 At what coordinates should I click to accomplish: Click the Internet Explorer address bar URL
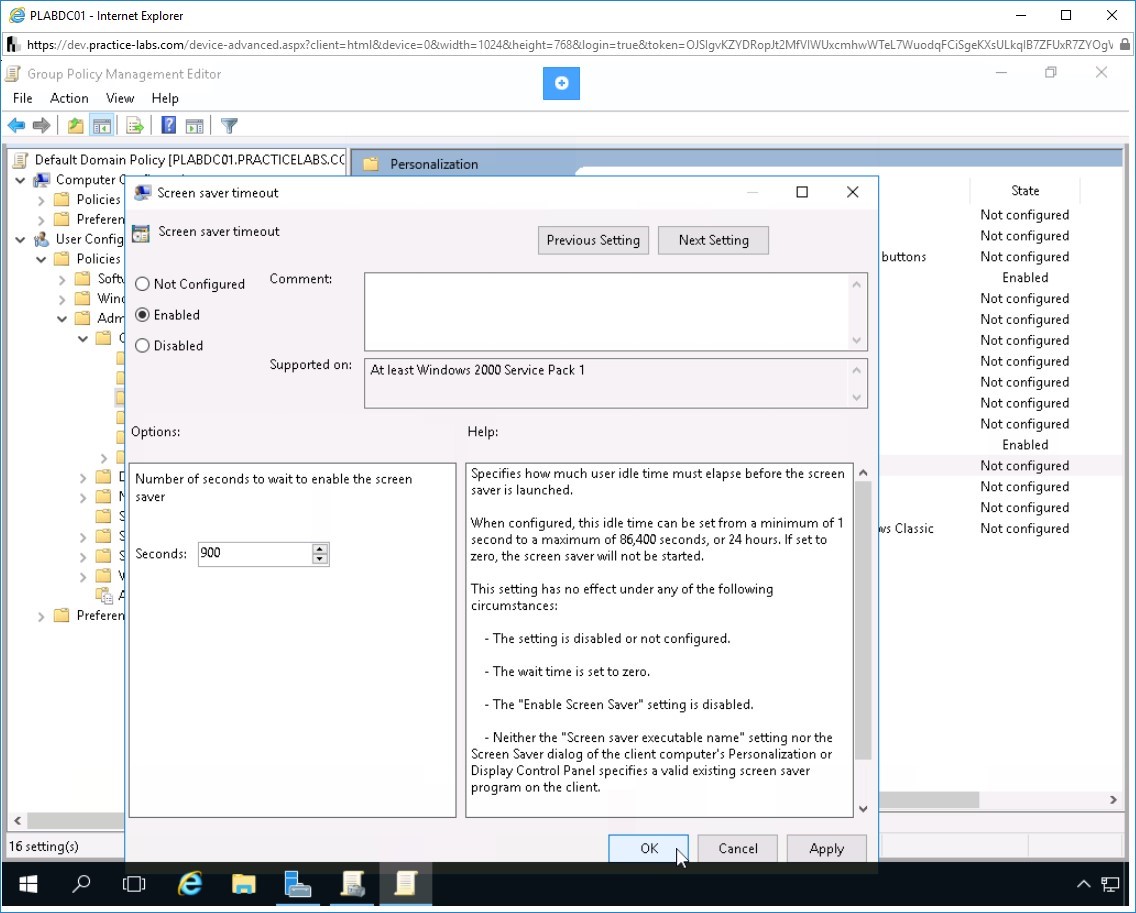coord(569,45)
